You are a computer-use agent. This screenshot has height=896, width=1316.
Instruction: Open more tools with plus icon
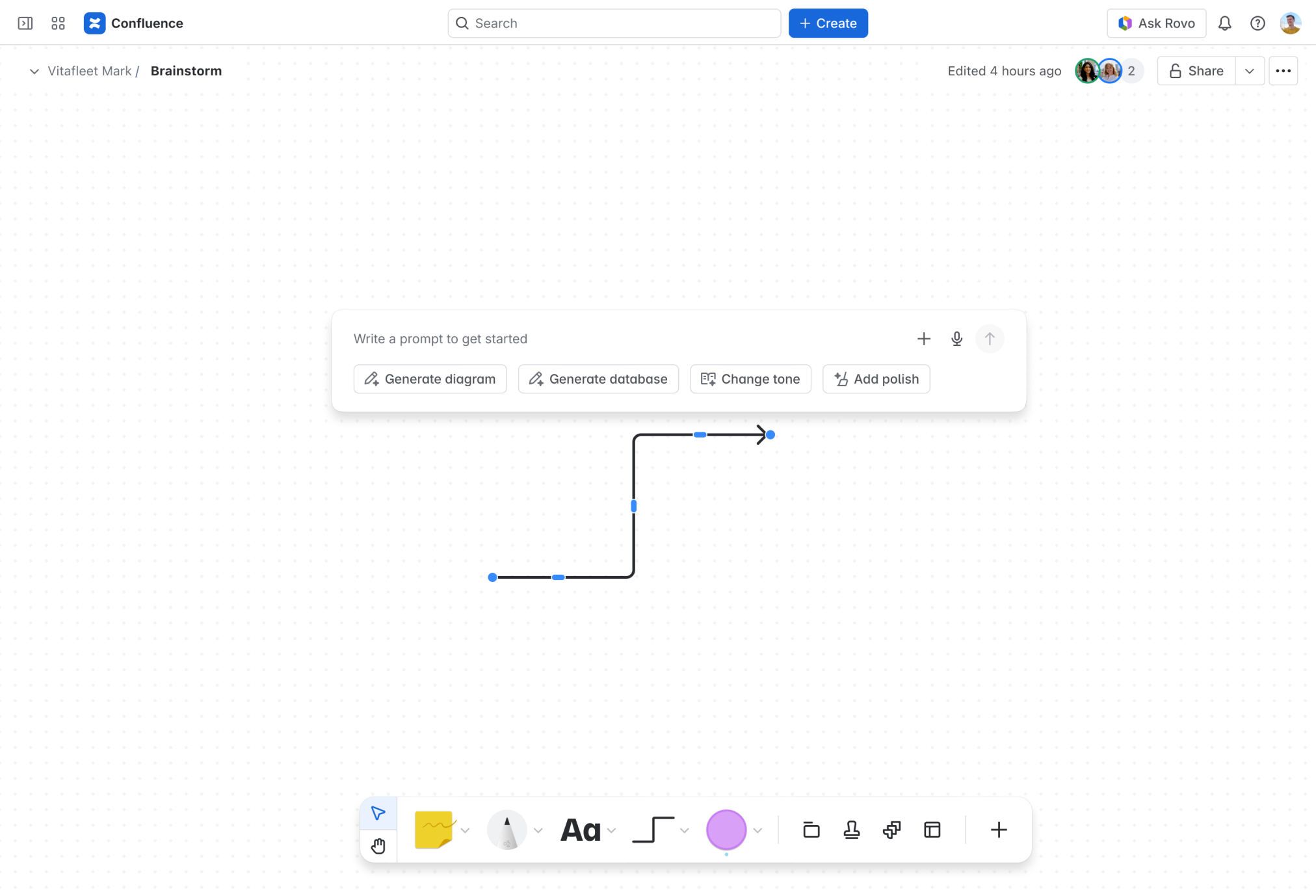[x=999, y=830]
